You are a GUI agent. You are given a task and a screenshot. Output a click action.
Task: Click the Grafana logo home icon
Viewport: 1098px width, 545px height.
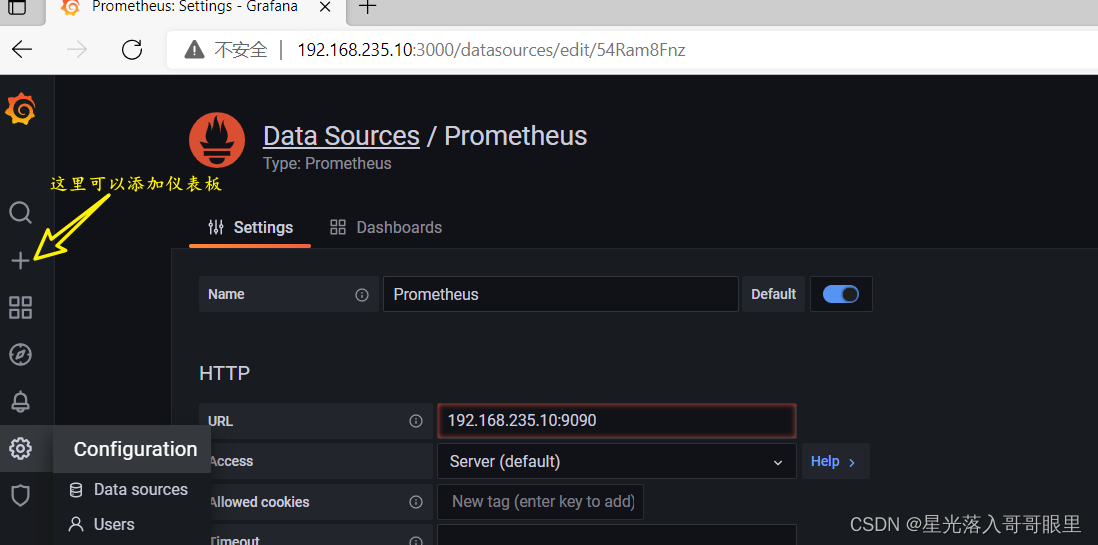coord(20,109)
